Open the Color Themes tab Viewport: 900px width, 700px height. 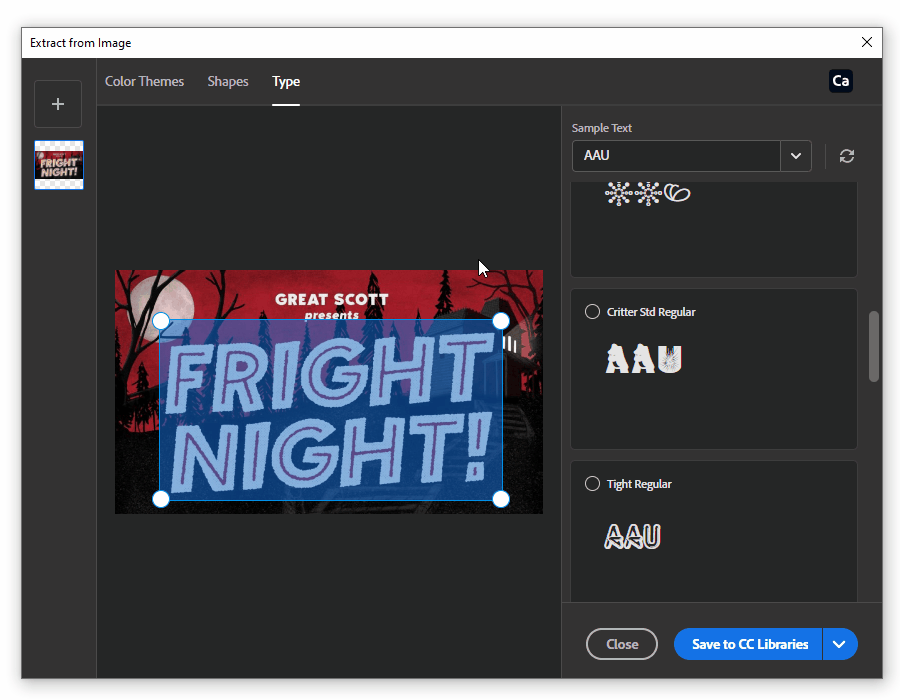pyautogui.click(x=144, y=81)
